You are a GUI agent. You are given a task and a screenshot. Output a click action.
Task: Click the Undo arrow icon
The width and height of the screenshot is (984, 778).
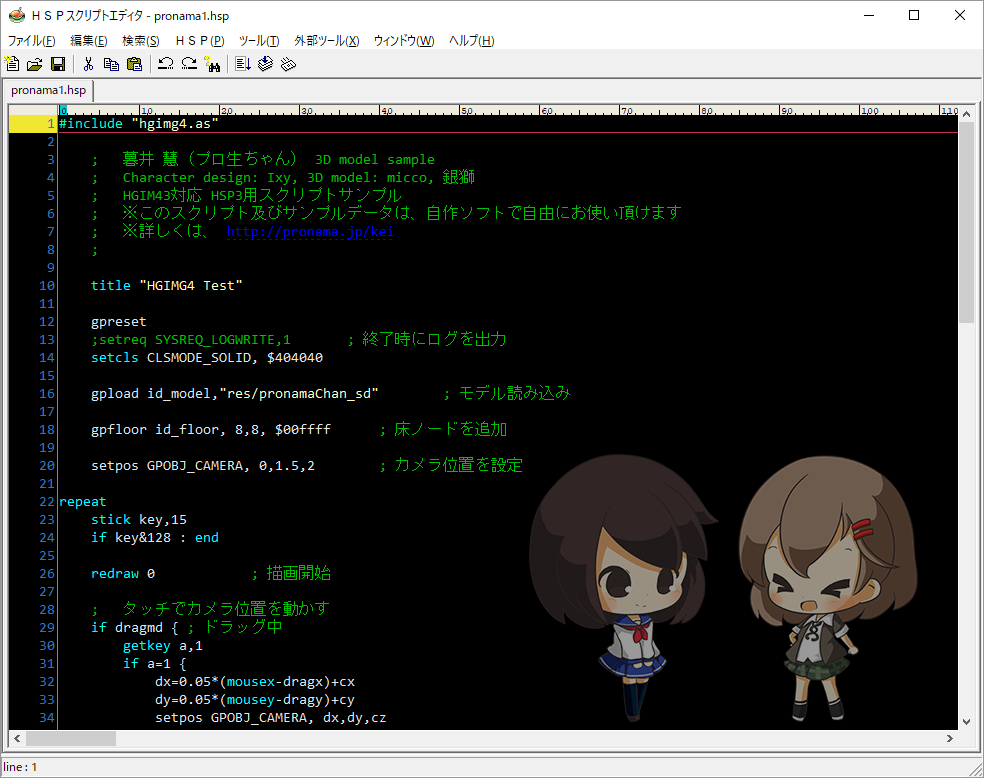pyautogui.click(x=165, y=64)
